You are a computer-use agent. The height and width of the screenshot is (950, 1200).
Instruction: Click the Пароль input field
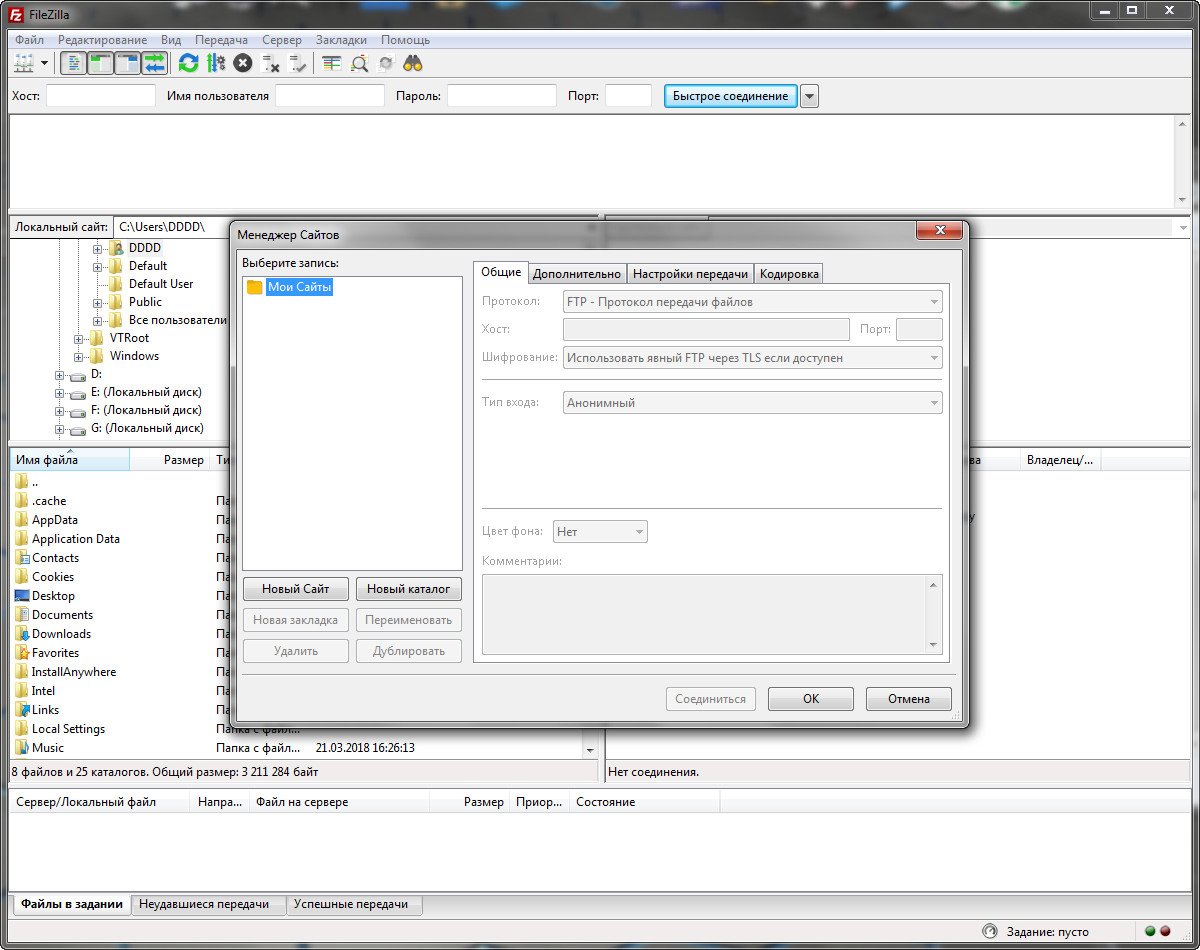pos(502,96)
